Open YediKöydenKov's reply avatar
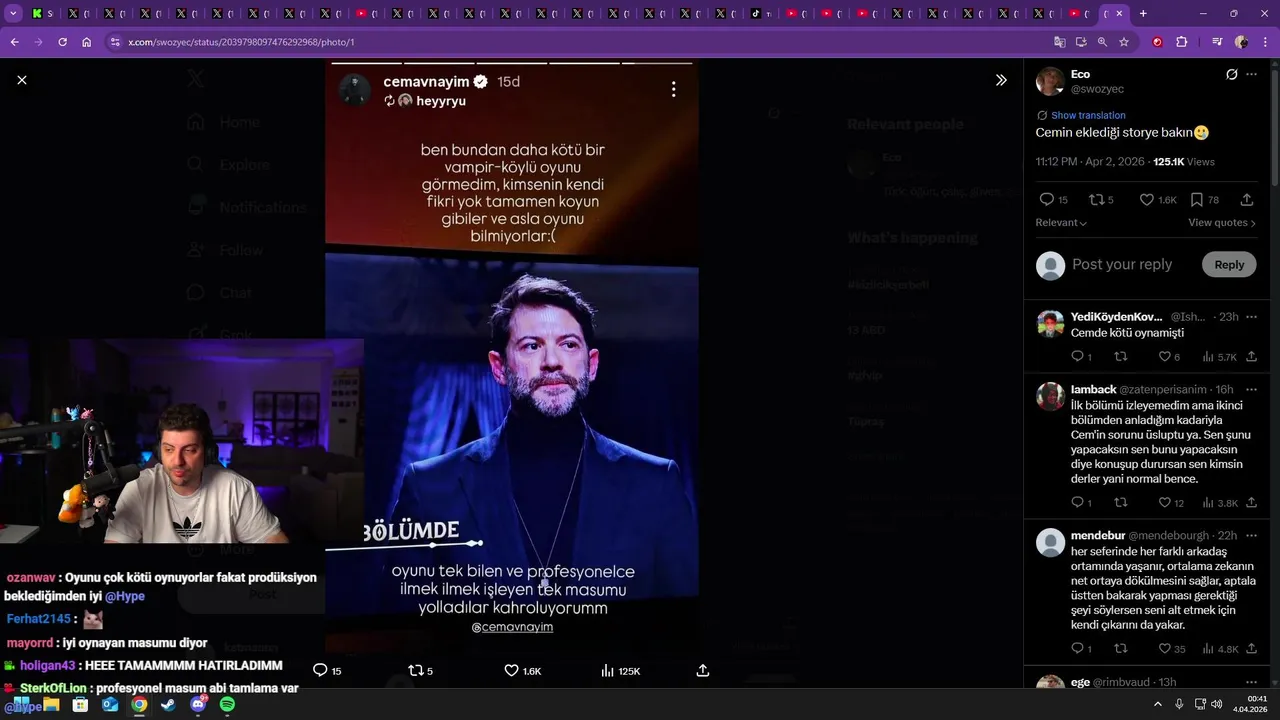 click(1050, 324)
